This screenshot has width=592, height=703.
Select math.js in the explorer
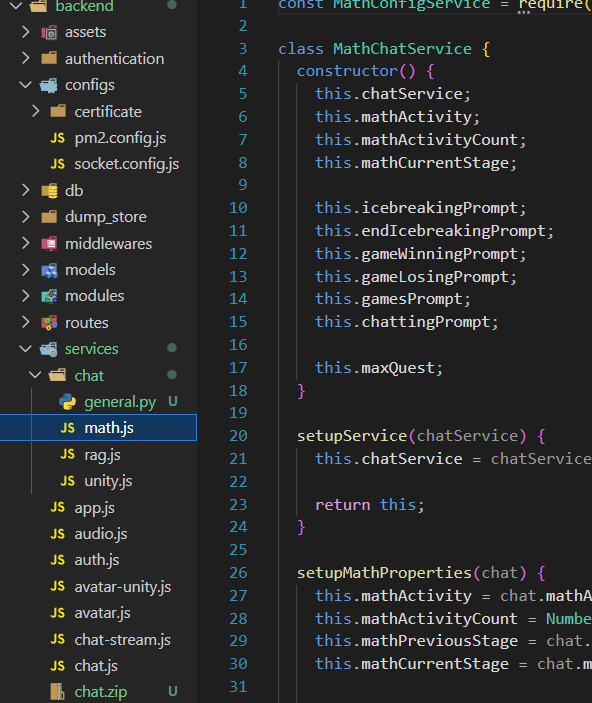(x=98, y=428)
